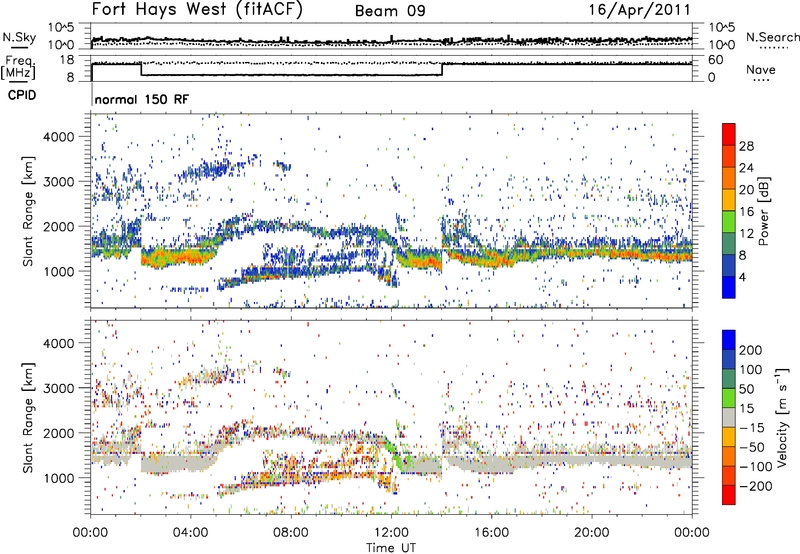Image resolution: width=800 pixels, height=554 pixels.
Task: Click the 'N.Sky' legend label
Action: pos(19,37)
